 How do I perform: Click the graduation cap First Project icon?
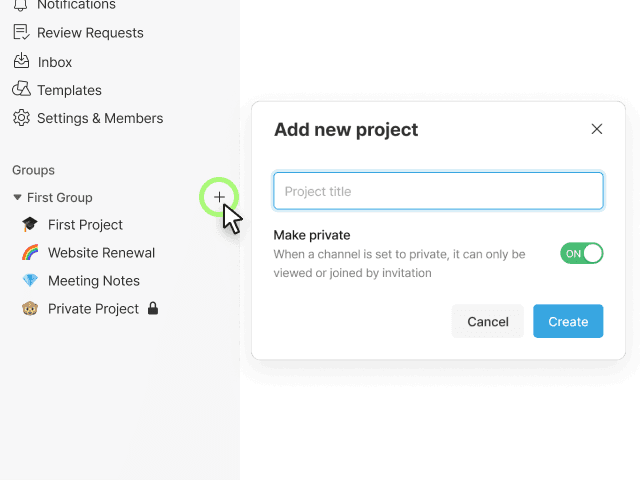click(x=30, y=224)
